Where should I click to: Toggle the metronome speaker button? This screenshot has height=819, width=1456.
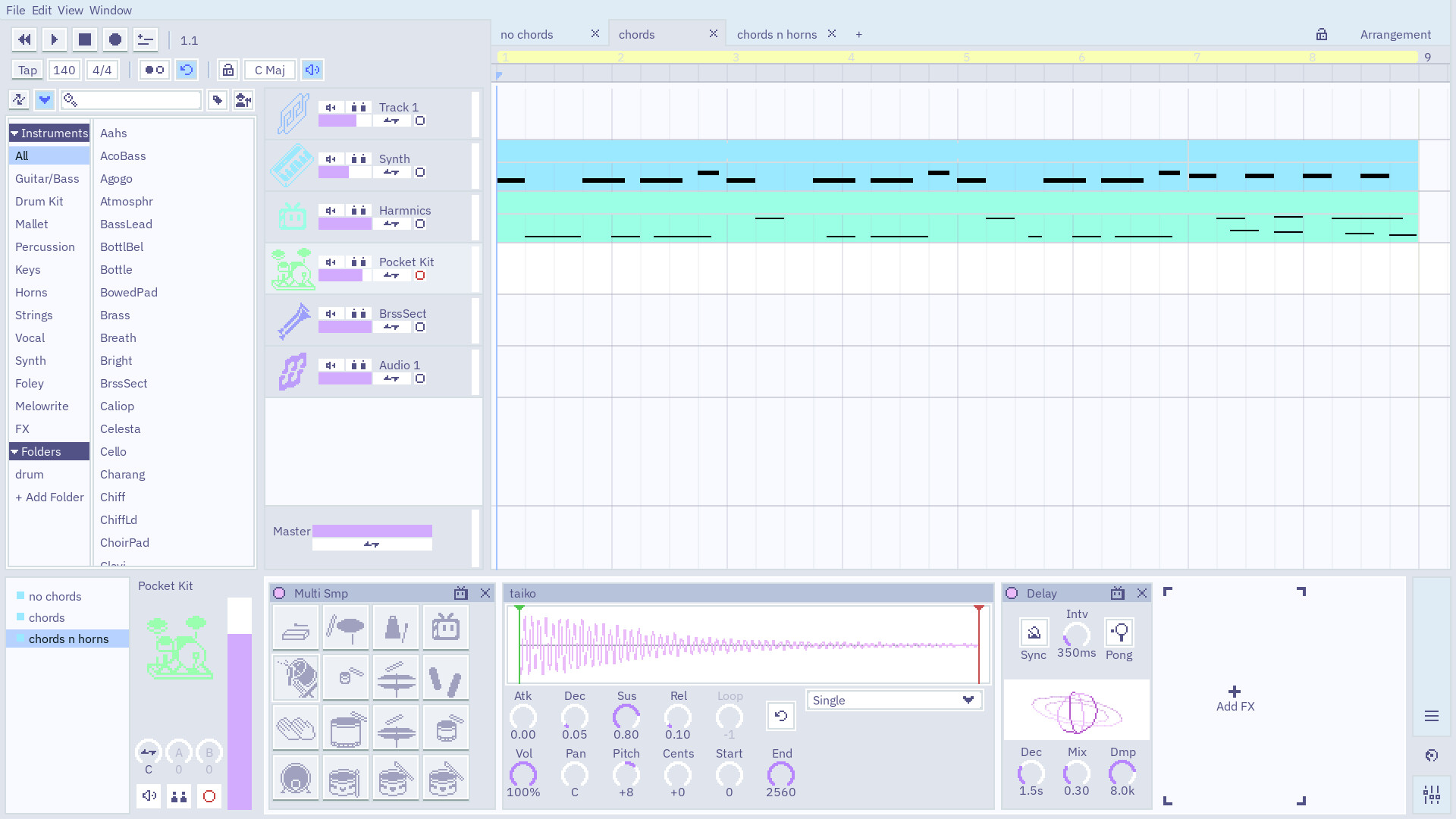click(x=312, y=70)
